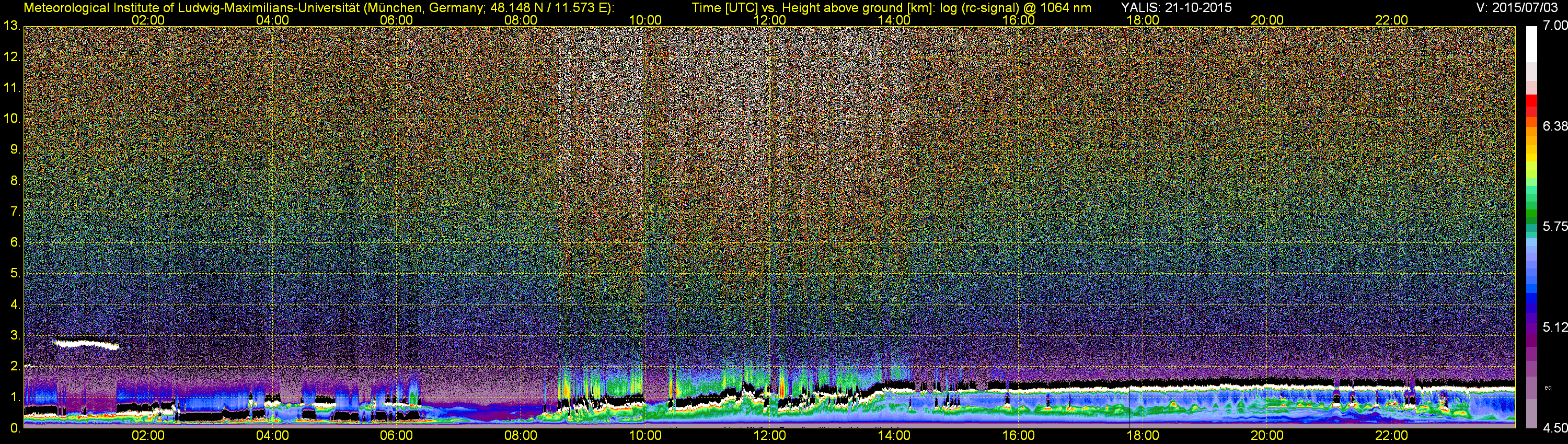Click the height axis label 6.

[15, 242]
